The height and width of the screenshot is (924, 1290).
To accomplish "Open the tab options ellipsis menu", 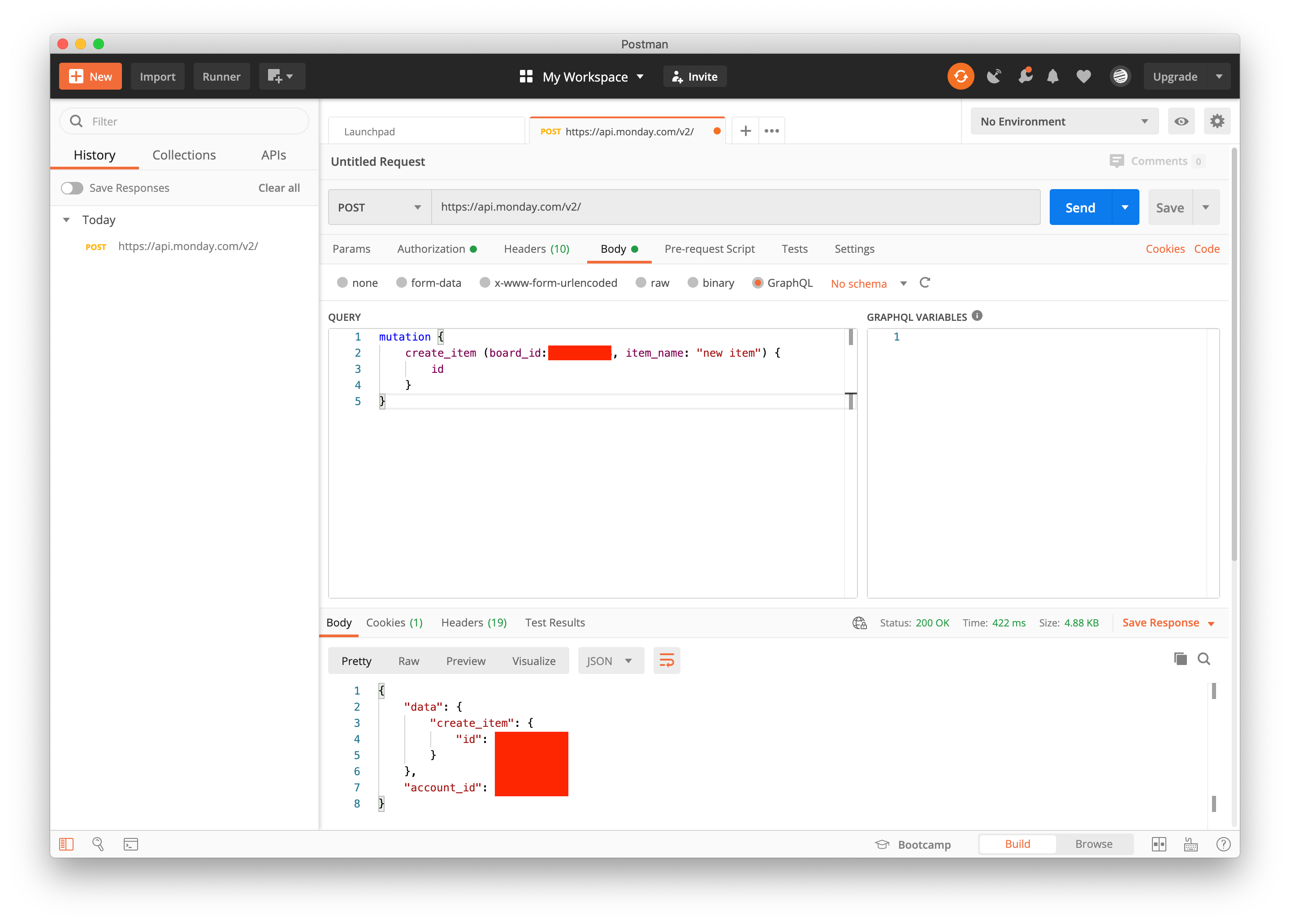I will coord(771,131).
